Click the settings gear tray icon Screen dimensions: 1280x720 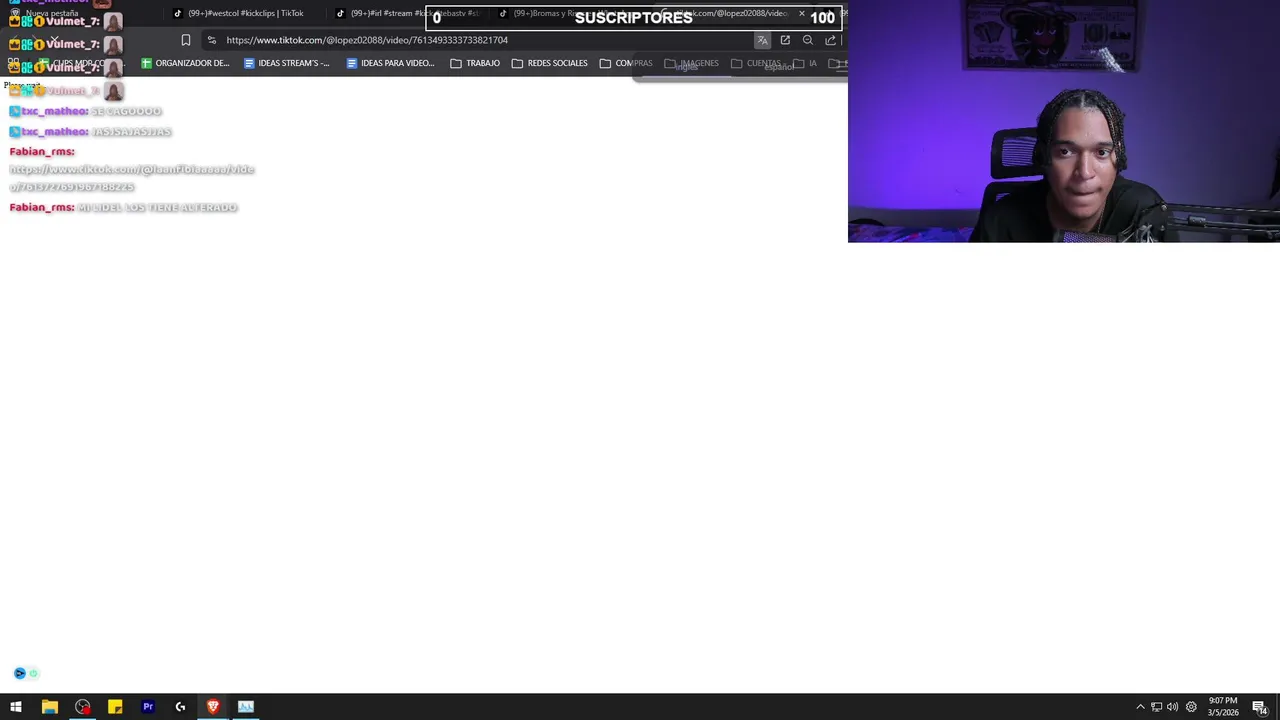[1191, 707]
